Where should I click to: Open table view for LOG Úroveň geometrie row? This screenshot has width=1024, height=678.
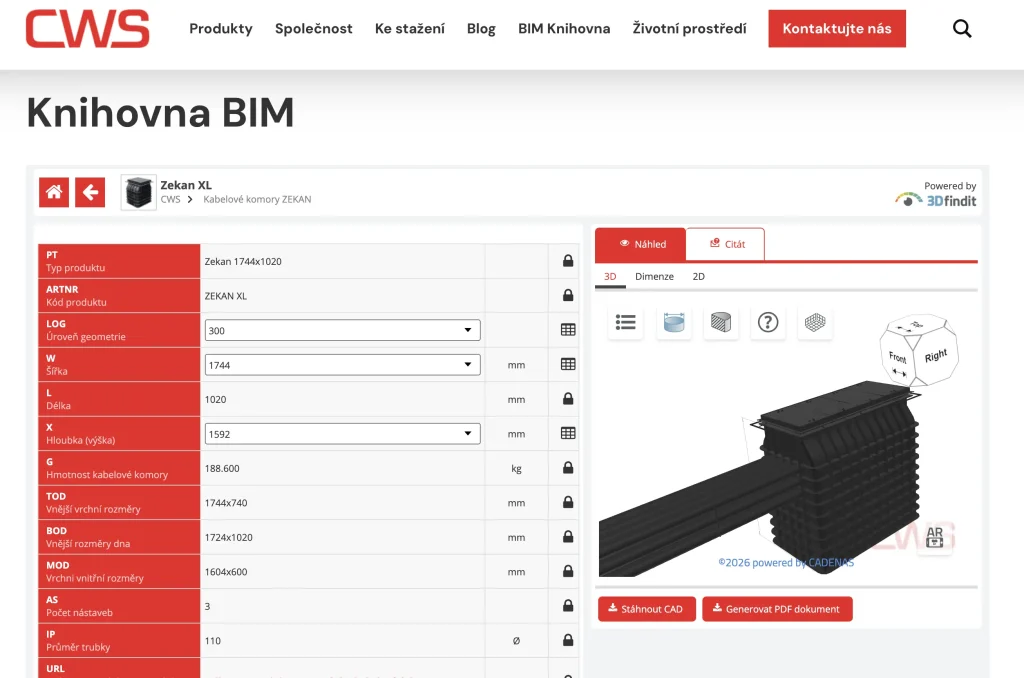coord(568,330)
